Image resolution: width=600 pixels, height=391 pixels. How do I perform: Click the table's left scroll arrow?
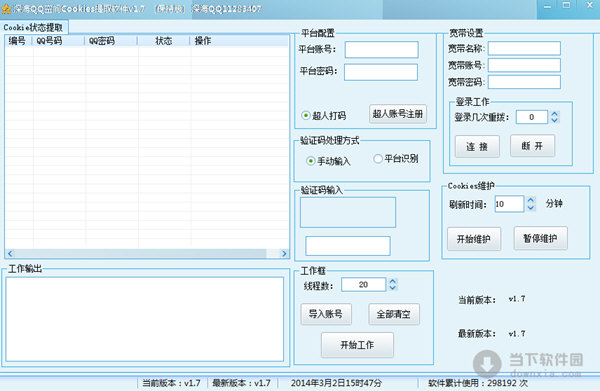coord(10,253)
